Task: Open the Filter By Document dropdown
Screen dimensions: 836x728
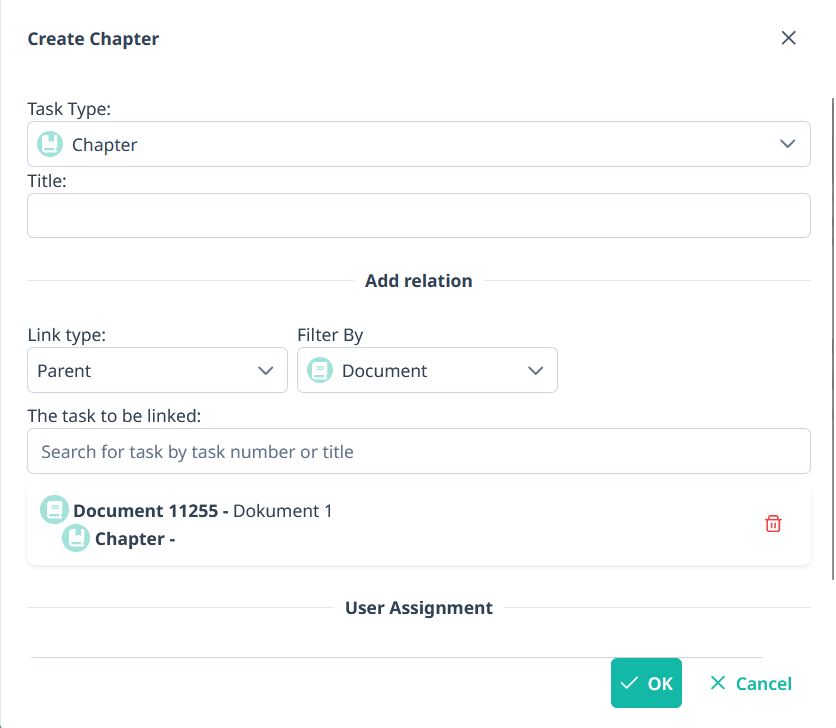Action: (427, 371)
